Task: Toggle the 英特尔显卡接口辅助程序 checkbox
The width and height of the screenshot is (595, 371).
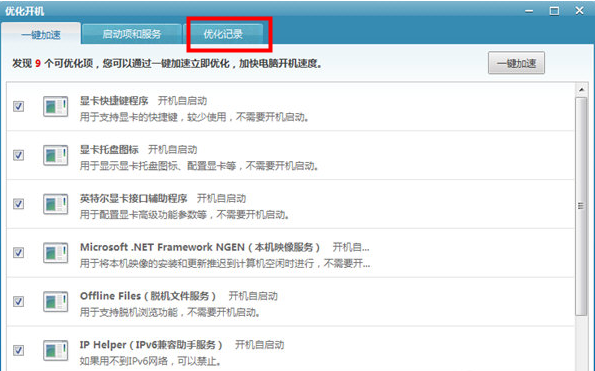Action: 19,204
